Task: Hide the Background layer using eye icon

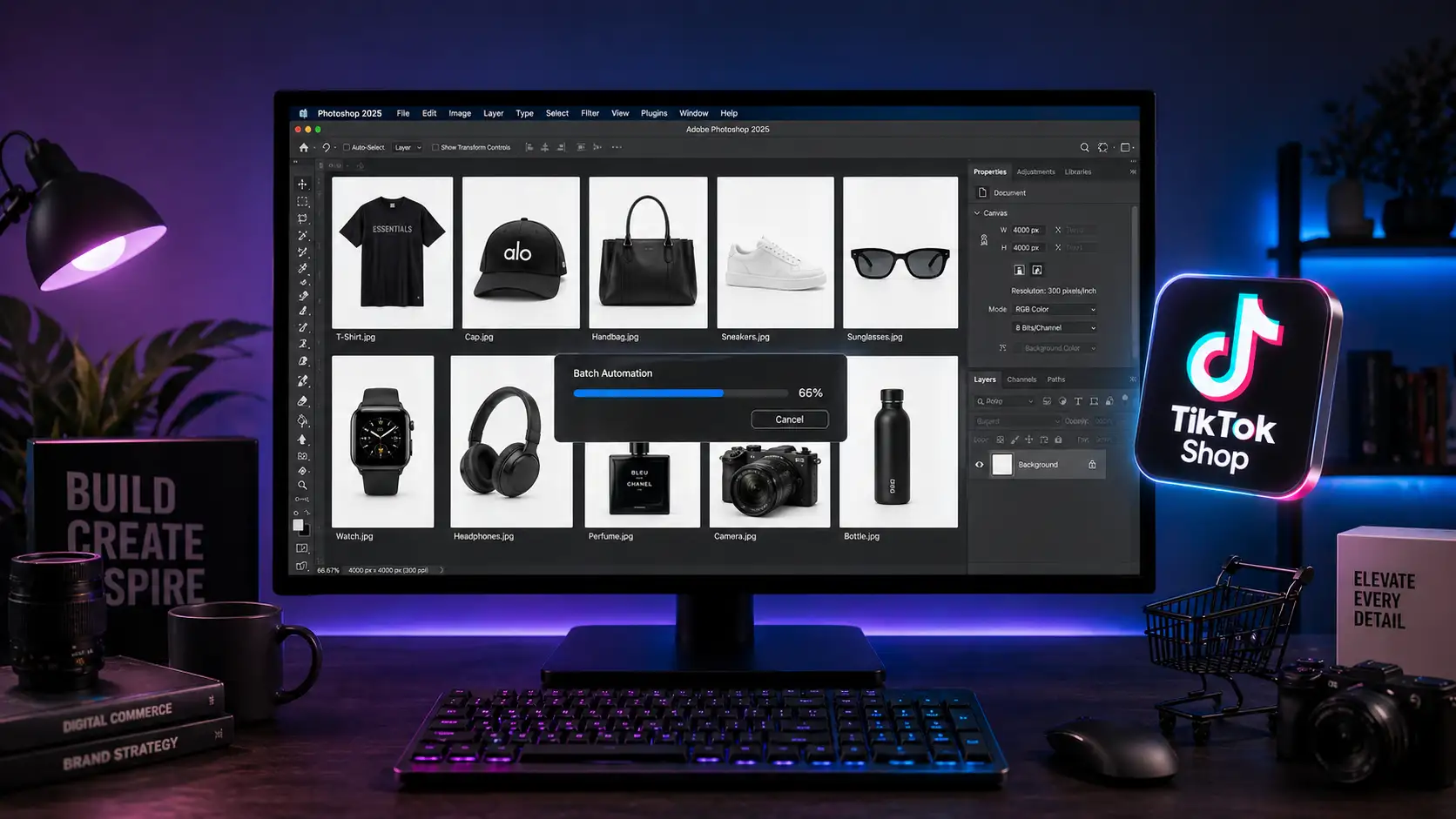Action: click(979, 465)
